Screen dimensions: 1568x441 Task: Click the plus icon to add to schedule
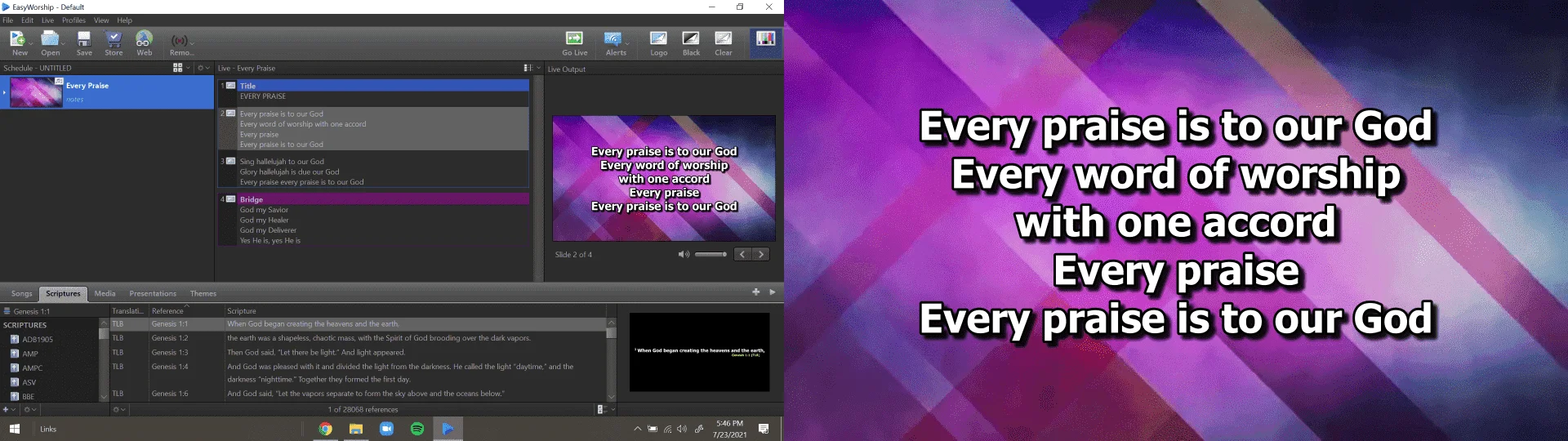pos(756,292)
